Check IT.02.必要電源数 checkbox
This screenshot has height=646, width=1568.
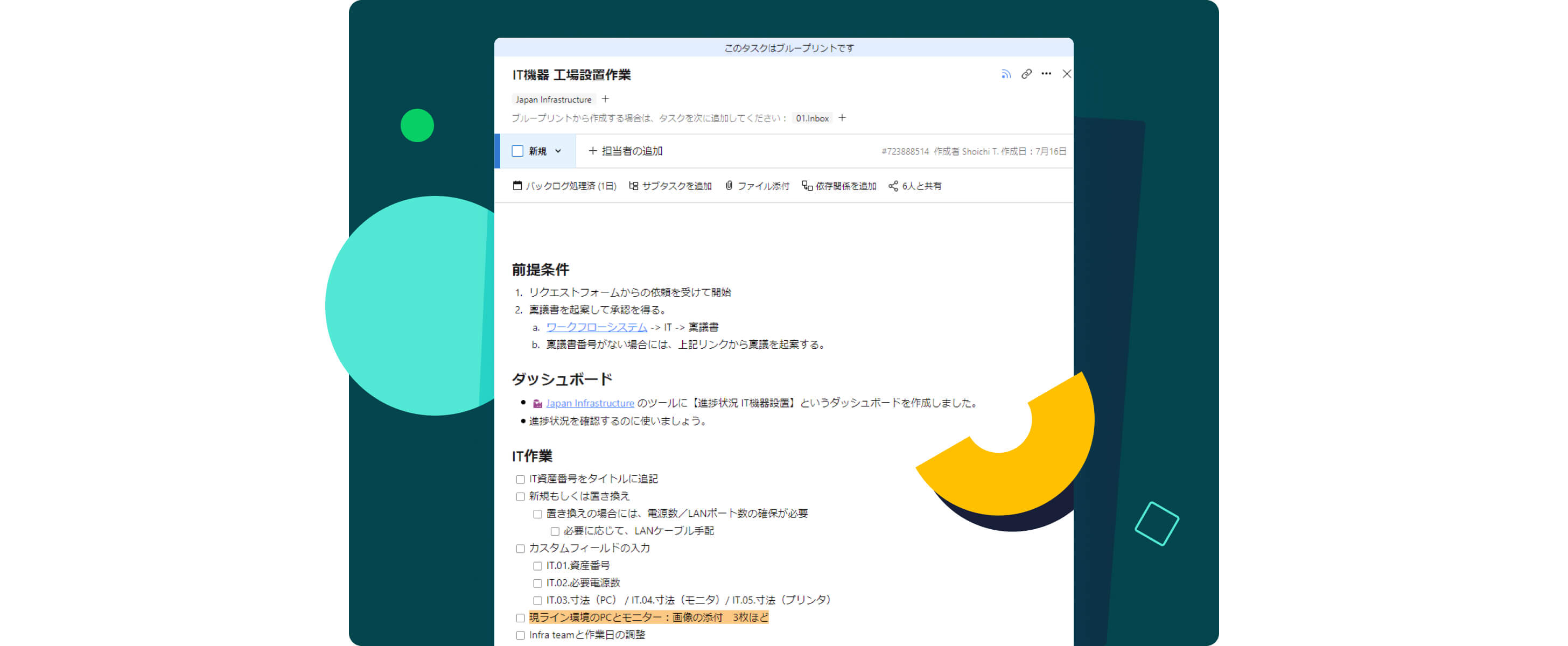(537, 584)
